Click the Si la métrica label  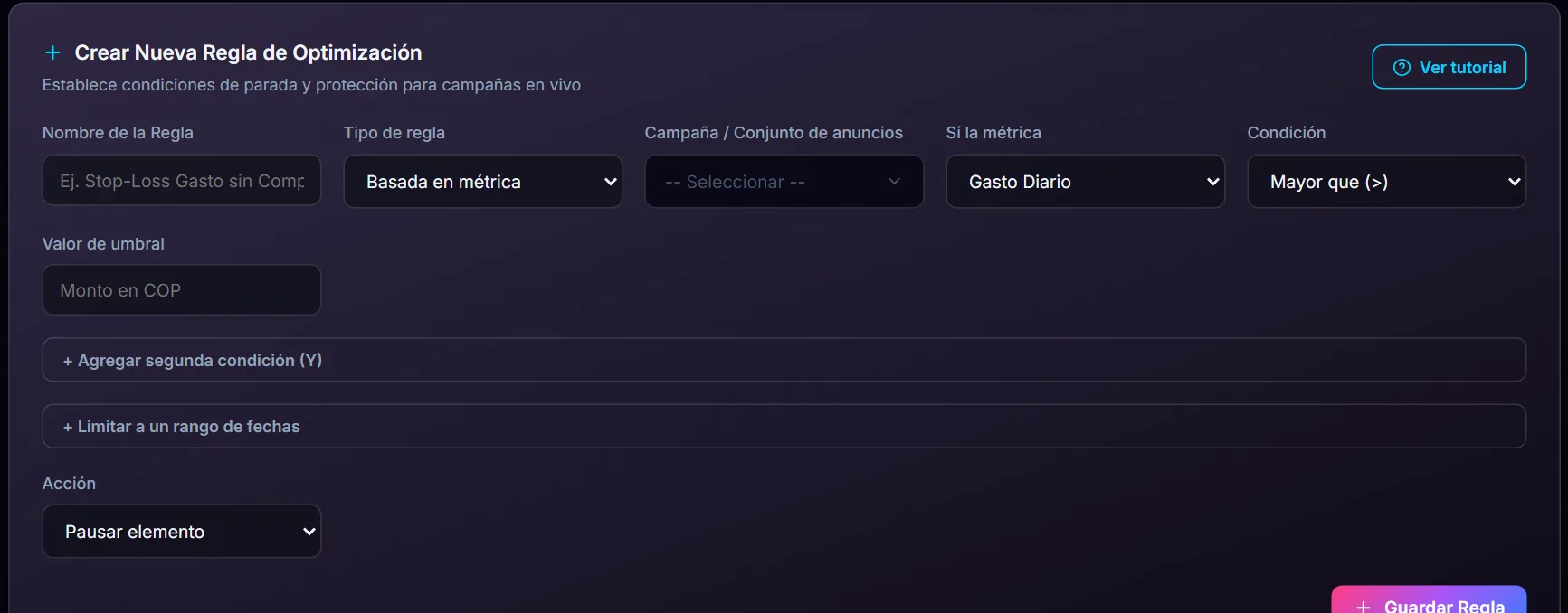(x=993, y=133)
